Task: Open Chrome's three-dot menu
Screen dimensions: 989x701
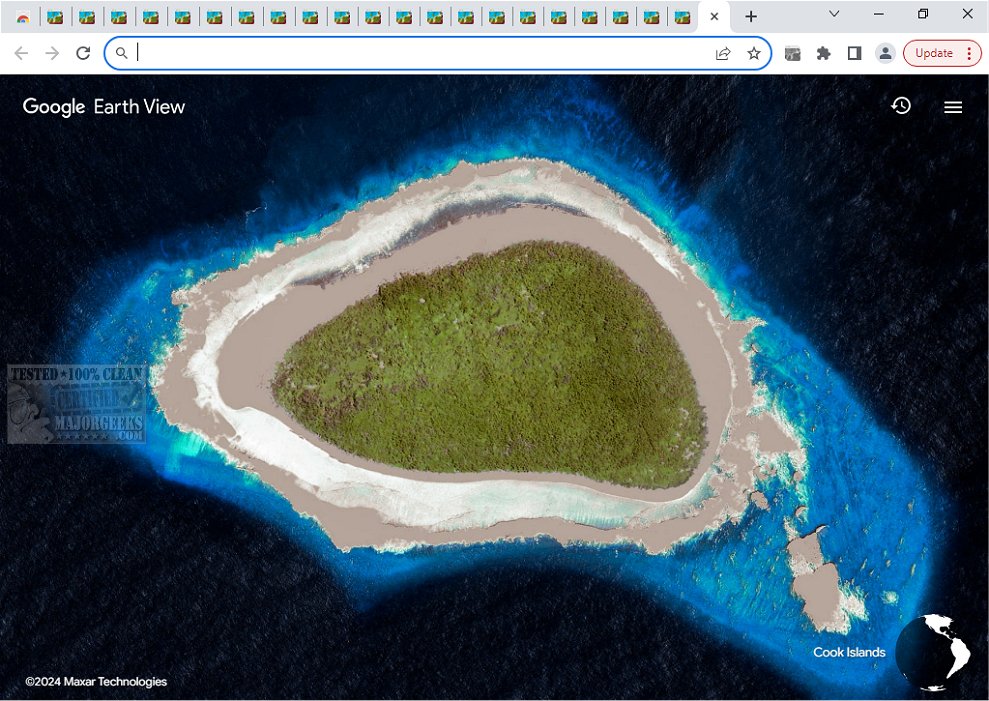Action: click(x=969, y=54)
